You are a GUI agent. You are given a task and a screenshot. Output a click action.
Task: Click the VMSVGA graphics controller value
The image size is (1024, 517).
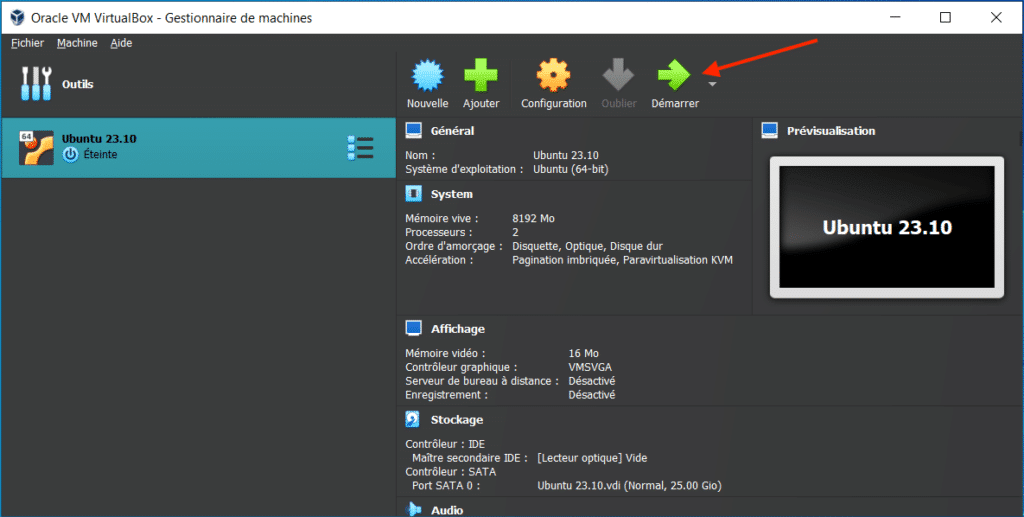590,368
